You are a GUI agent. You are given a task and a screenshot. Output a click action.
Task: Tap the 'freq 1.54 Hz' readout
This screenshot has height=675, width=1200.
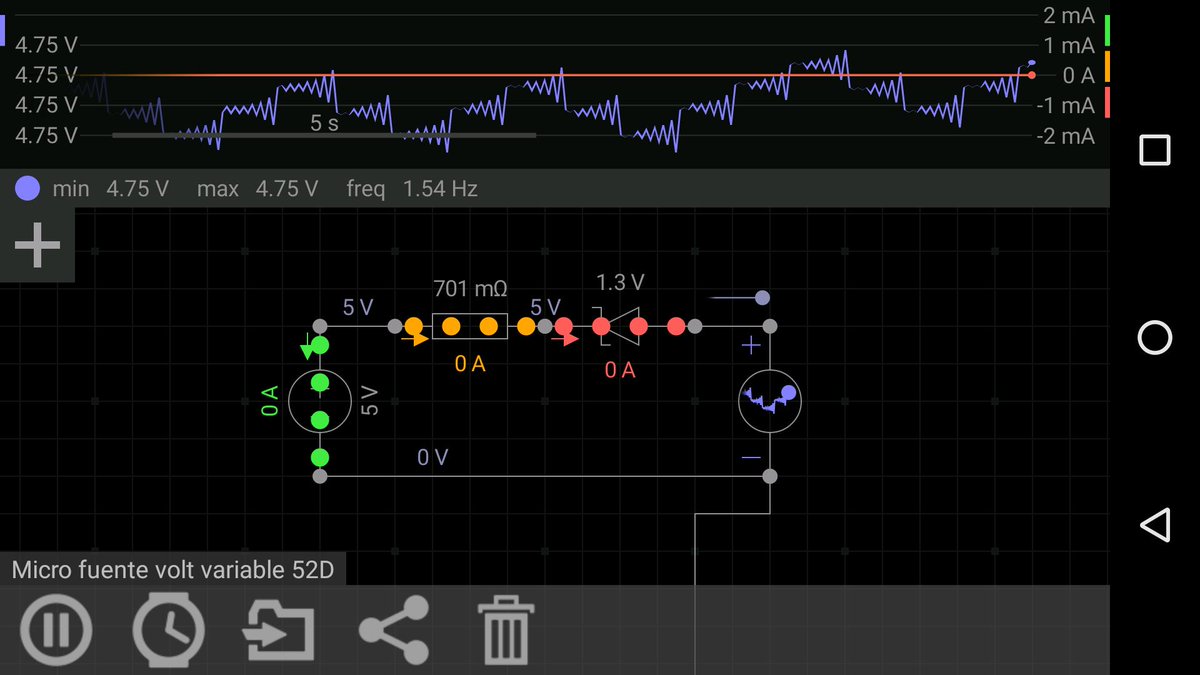[x=412, y=188]
